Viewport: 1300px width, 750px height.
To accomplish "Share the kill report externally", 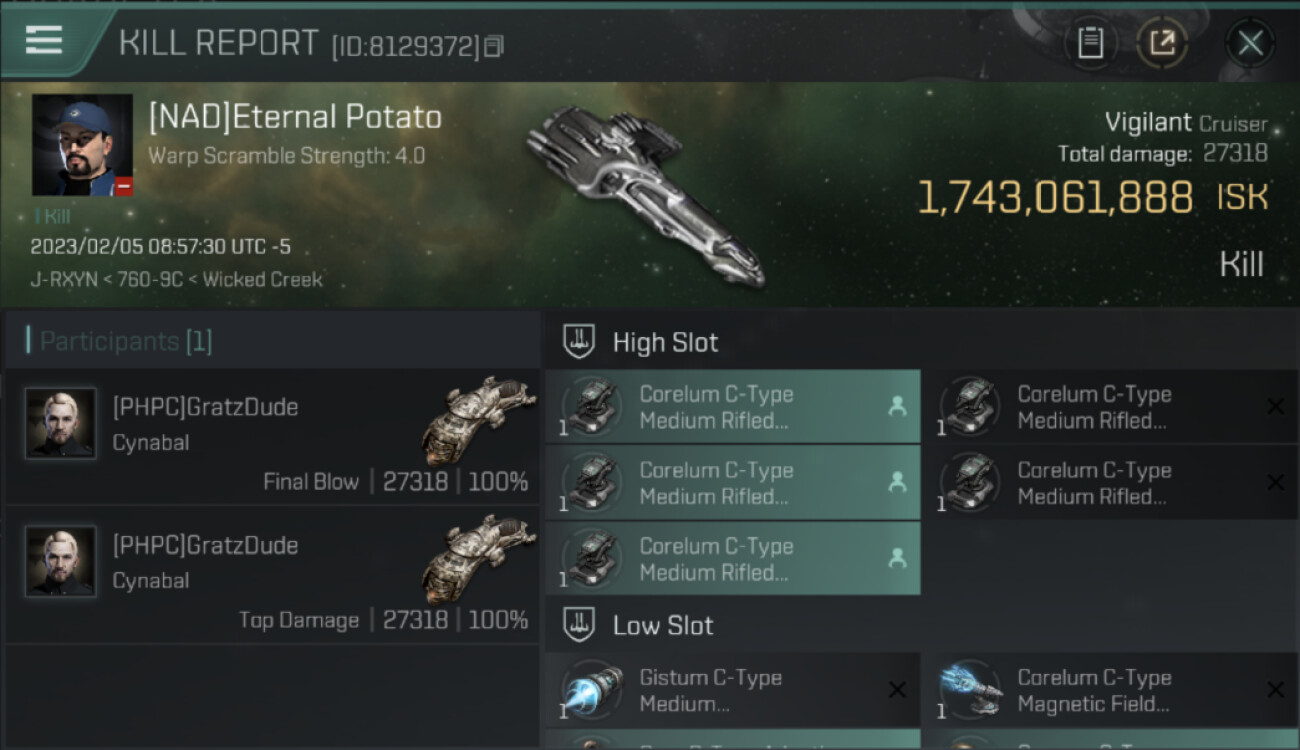I will [1161, 43].
